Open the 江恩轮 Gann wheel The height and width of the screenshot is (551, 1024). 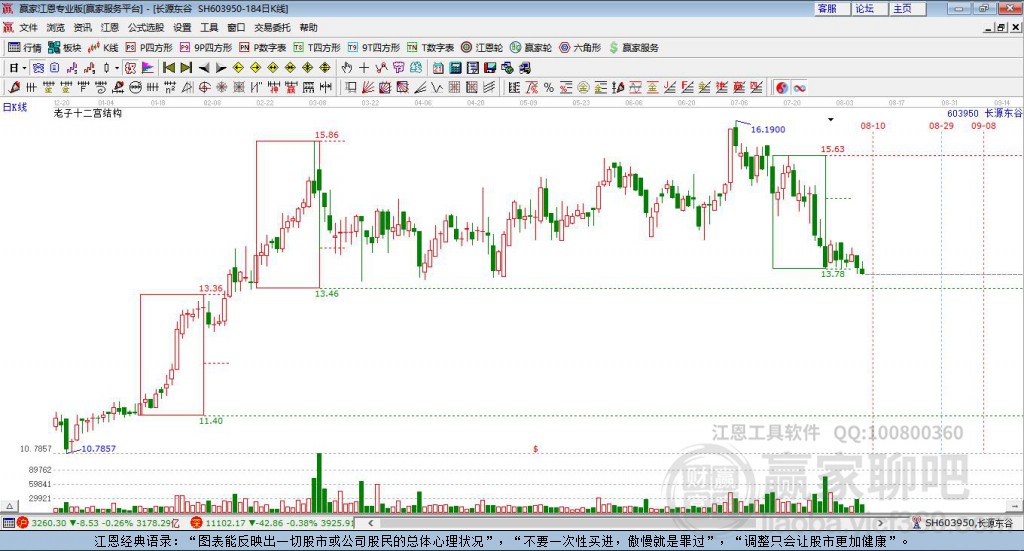coord(482,48)
